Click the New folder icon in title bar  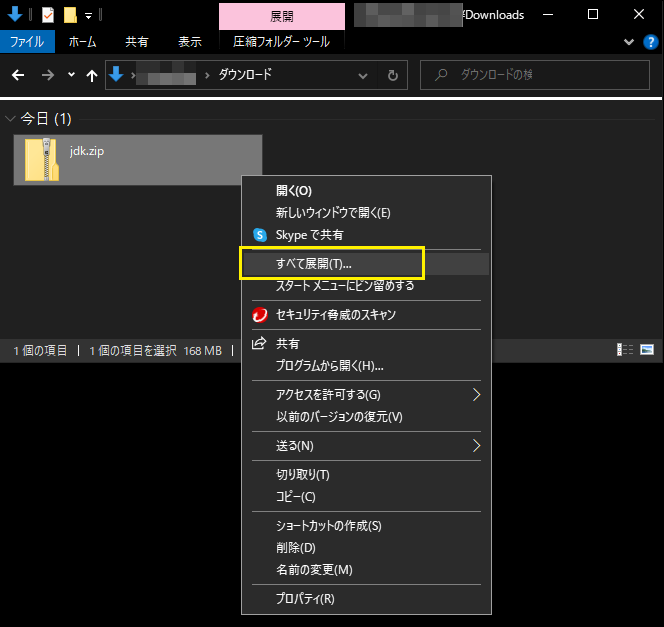tap(69, 15)
